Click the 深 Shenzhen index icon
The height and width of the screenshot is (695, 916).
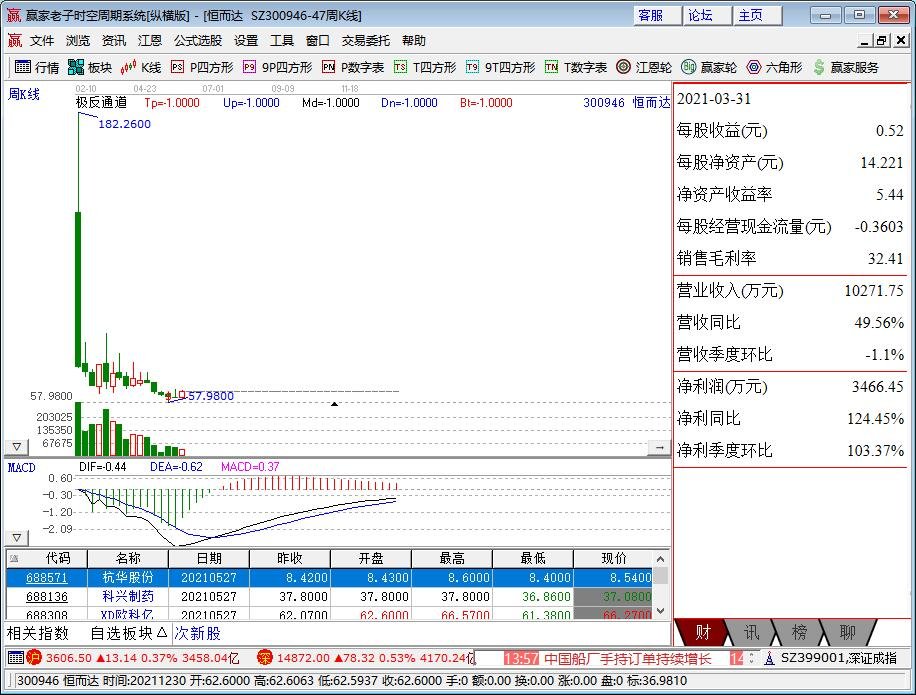pos(265,658)
